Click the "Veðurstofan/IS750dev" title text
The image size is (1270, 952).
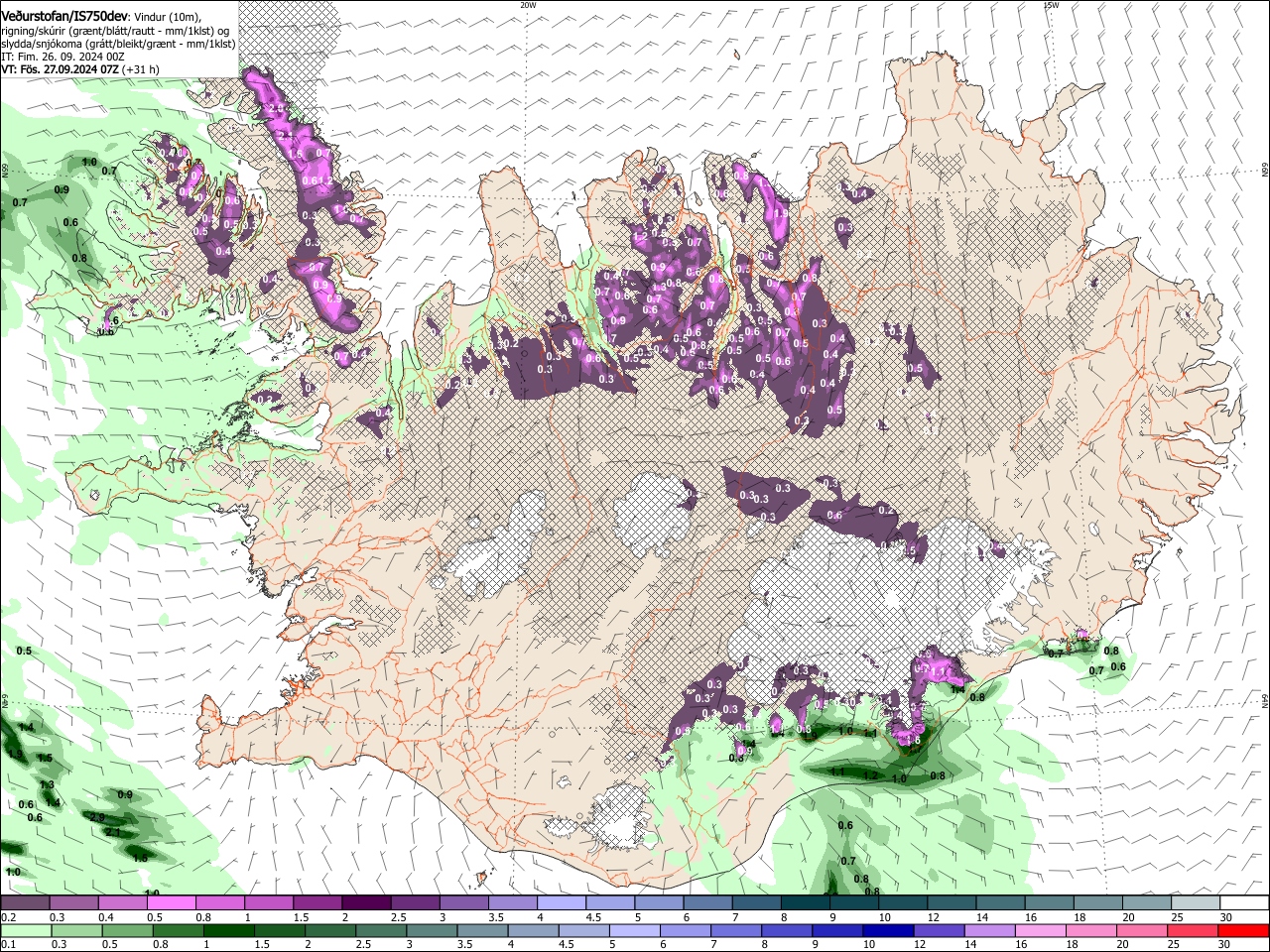click(64, 16)
